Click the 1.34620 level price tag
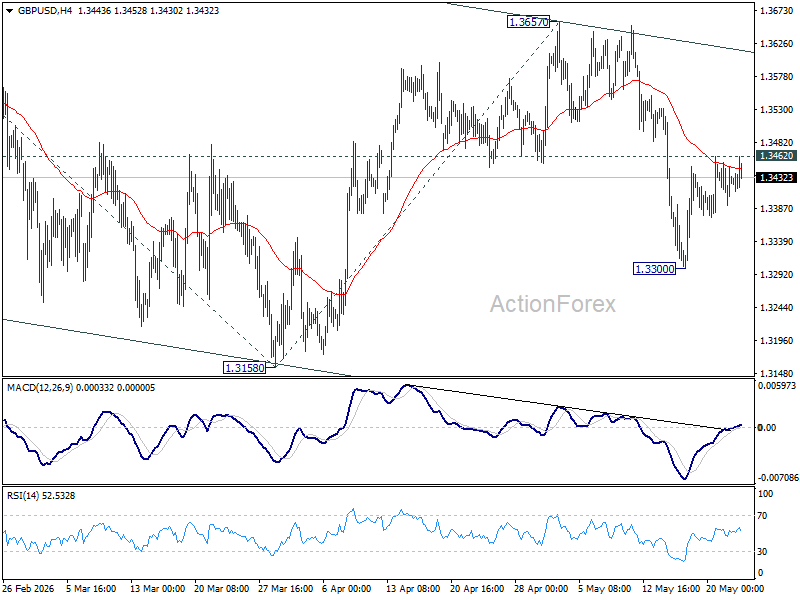The height and width of the screenshot is (600, 800). point(777,156)
